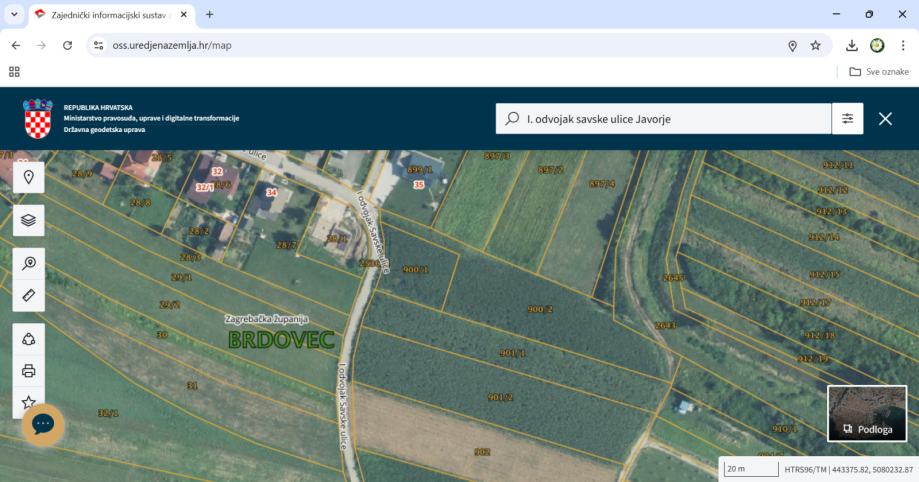View site information icon in address bar
Screen dimensions: 919x482
98,45
